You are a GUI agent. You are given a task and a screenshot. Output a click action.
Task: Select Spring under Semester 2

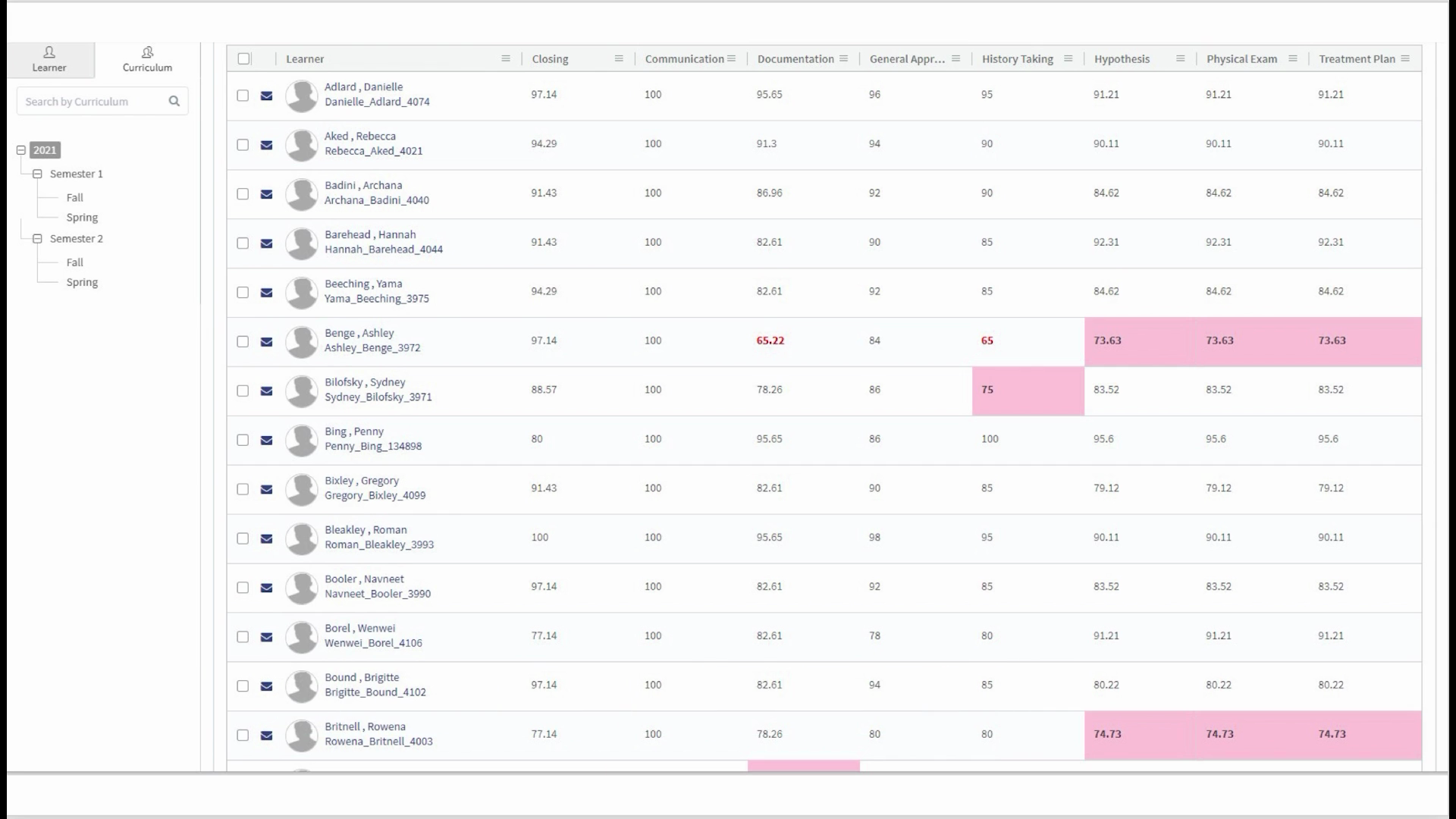coord(82,282)
